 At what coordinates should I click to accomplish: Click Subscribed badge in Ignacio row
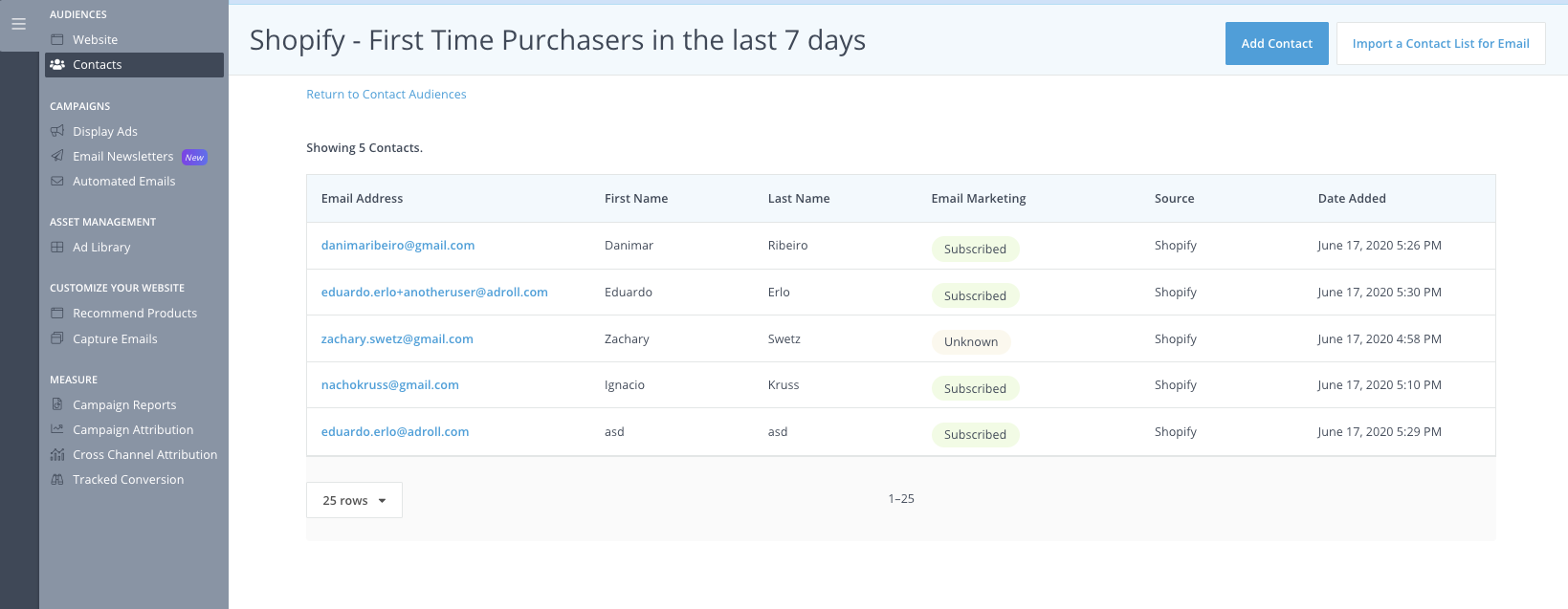click(x=975, y=388)
